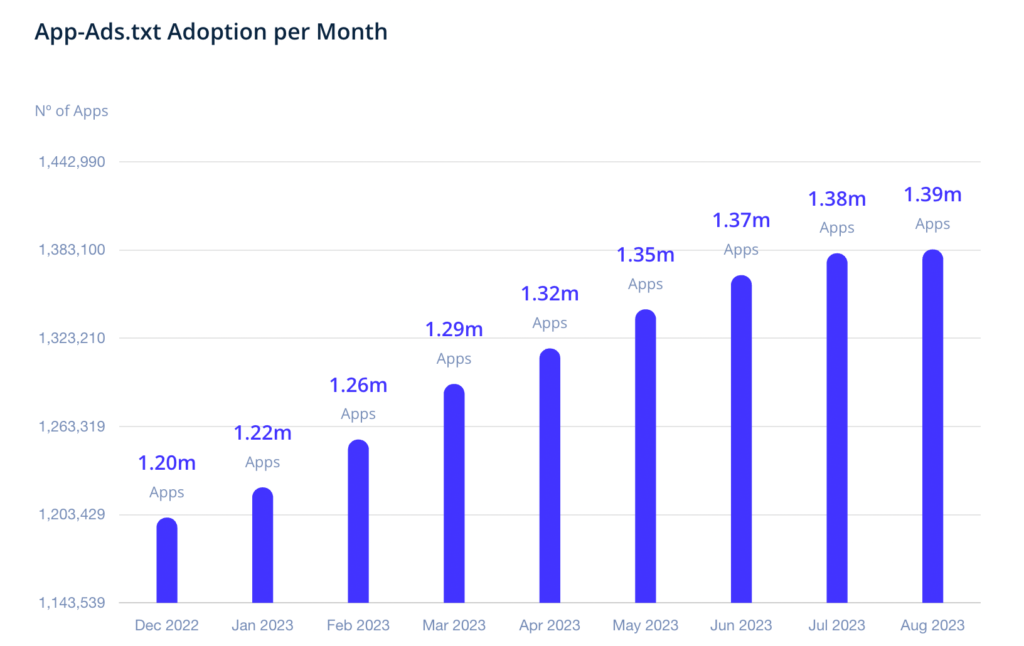Click the 1,143,539 y-axis label
This screenshot has height=646, width=1024.
[71, 603]
